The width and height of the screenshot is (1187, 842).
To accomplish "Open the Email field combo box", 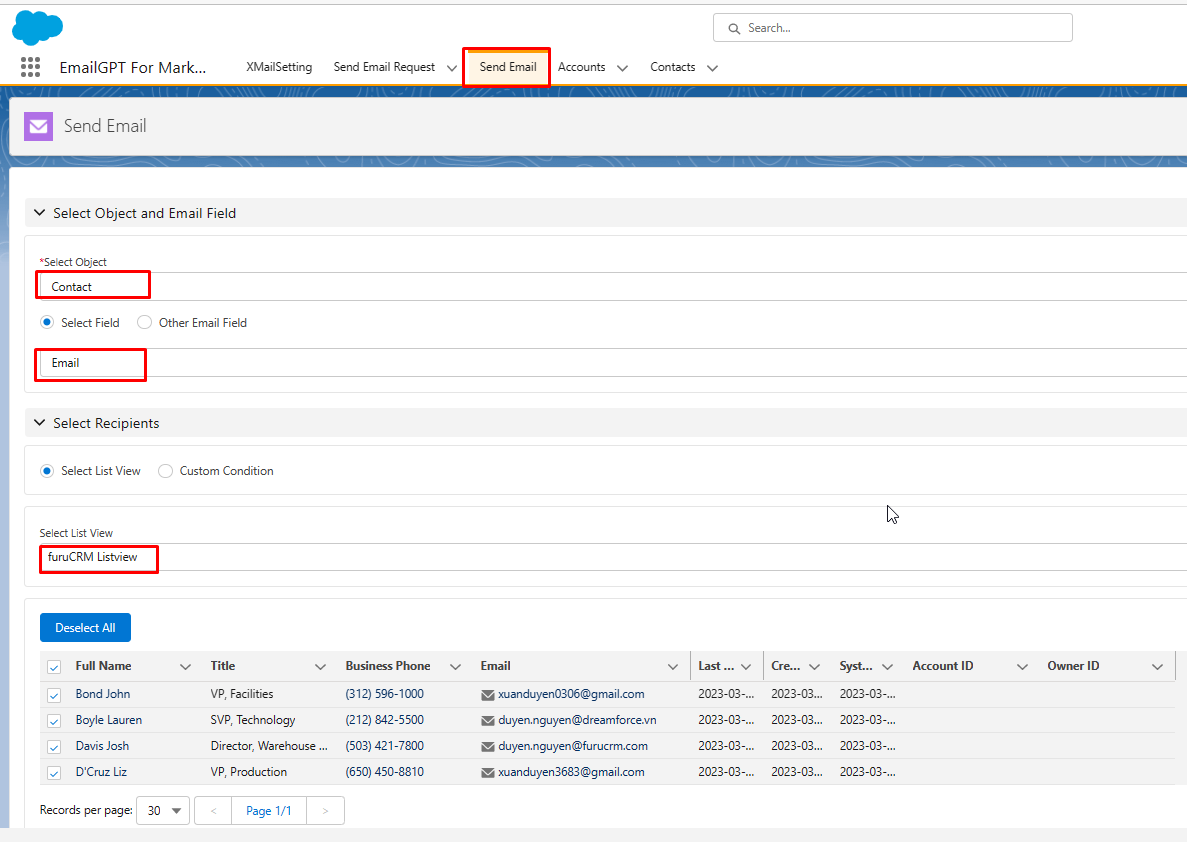I will [x=613, y=363].
